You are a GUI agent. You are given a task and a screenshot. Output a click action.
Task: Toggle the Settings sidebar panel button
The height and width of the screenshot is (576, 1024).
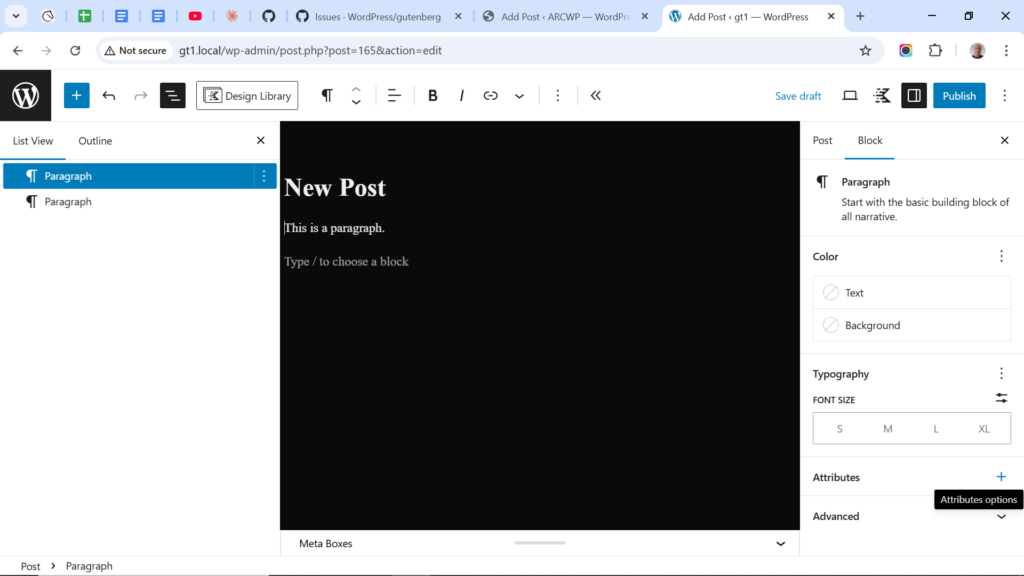(913, 96)
